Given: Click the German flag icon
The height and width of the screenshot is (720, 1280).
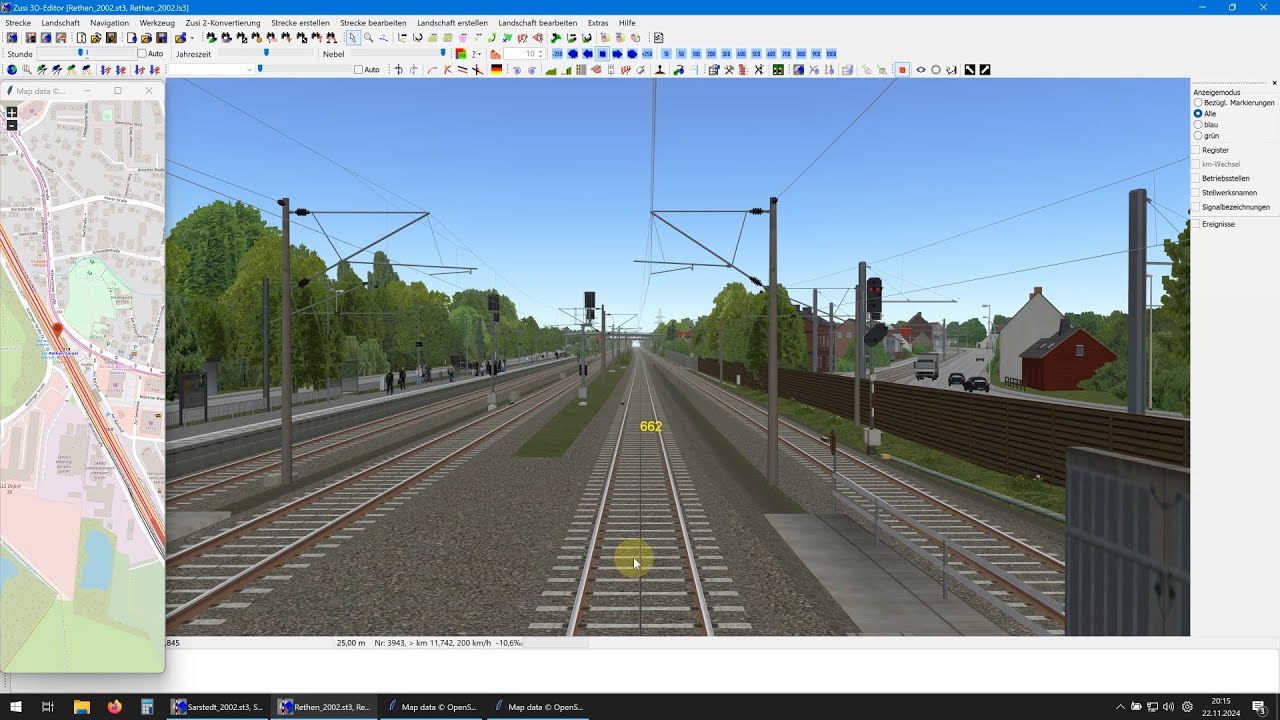Looking at the screenshot, I should 496,70.
